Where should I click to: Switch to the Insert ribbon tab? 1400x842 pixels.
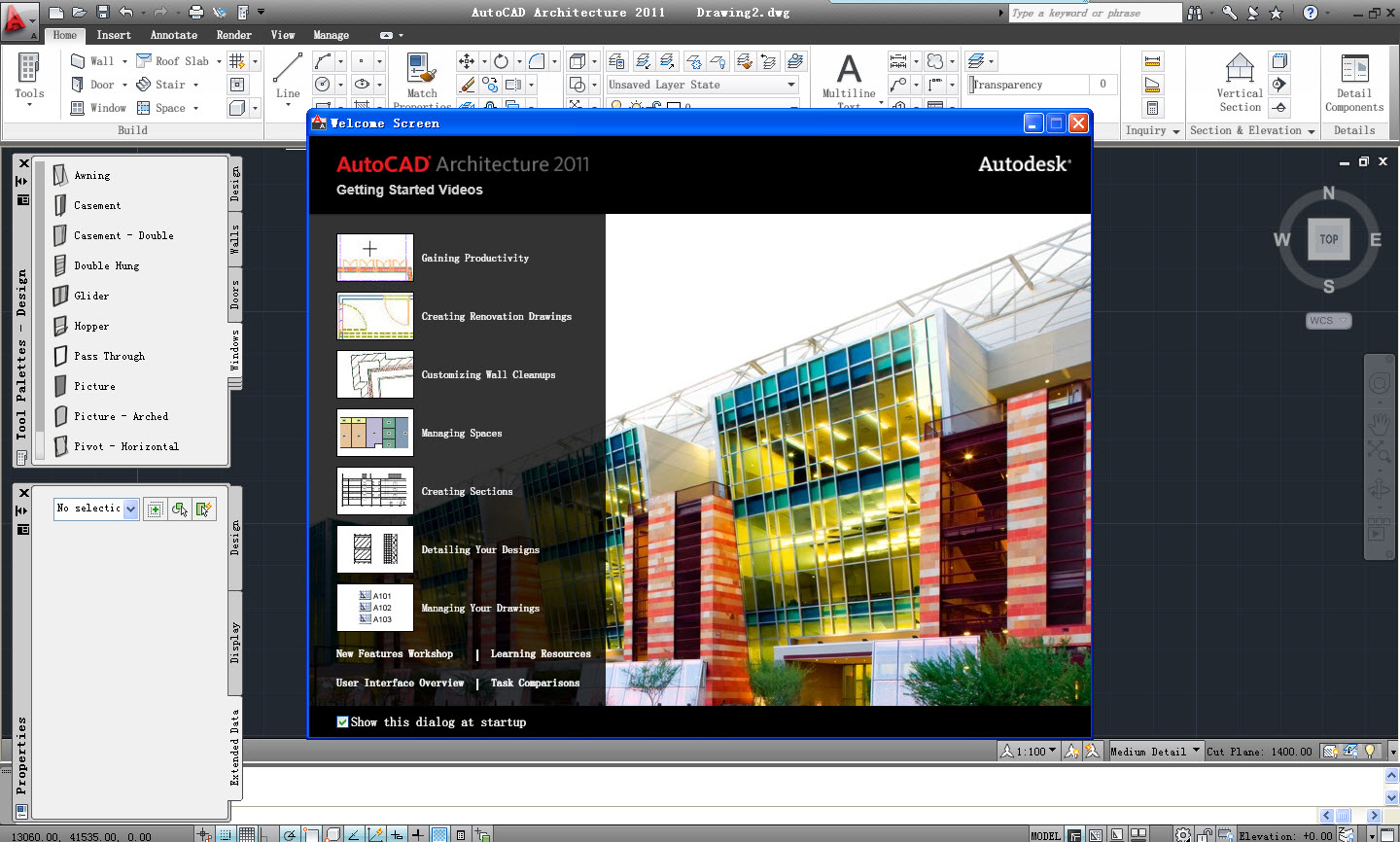tap(114, 35)
